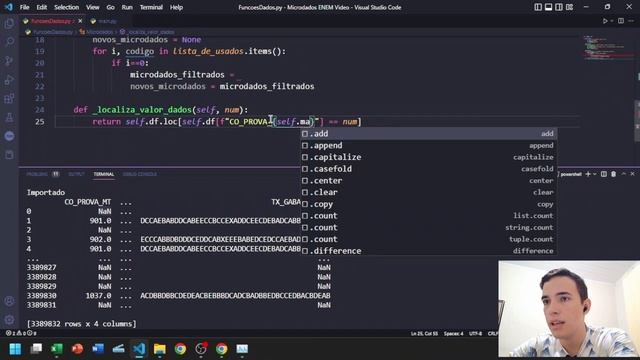This screenshot has height=360, width=640.
Task: Open Excel from the taskbar
Action: click(x=57, y=349)
